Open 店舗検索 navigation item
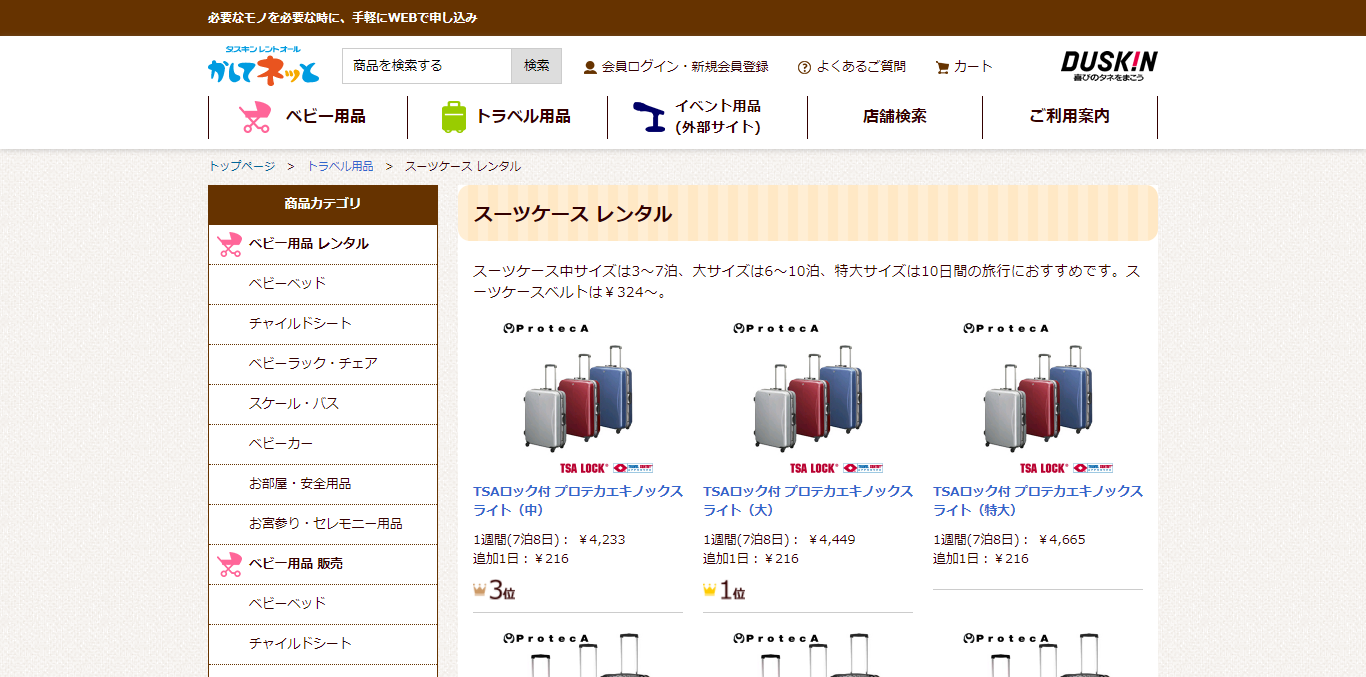 coord(895,117)
